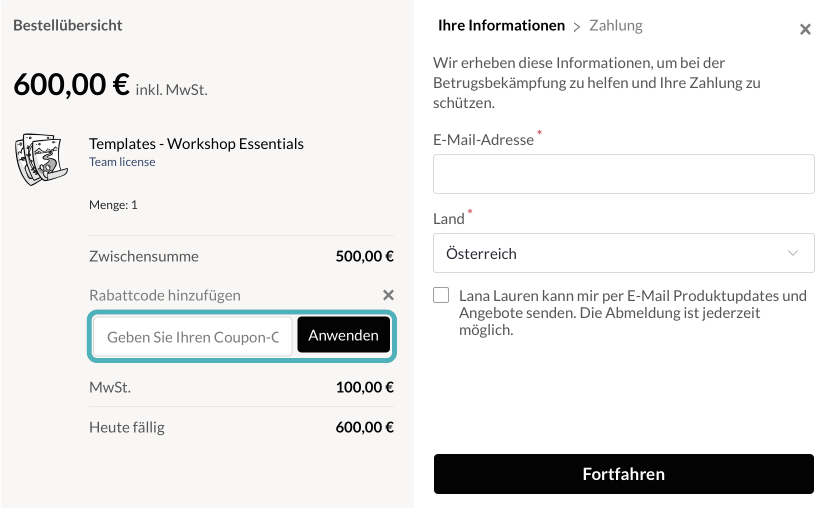Go to the Zahlung step
Screen dimensions: 827x508
(616, 25)
